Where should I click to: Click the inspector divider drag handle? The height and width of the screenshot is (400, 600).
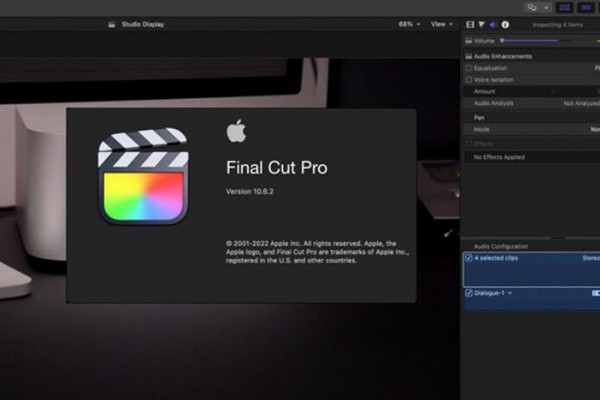(x=558, y=238)
